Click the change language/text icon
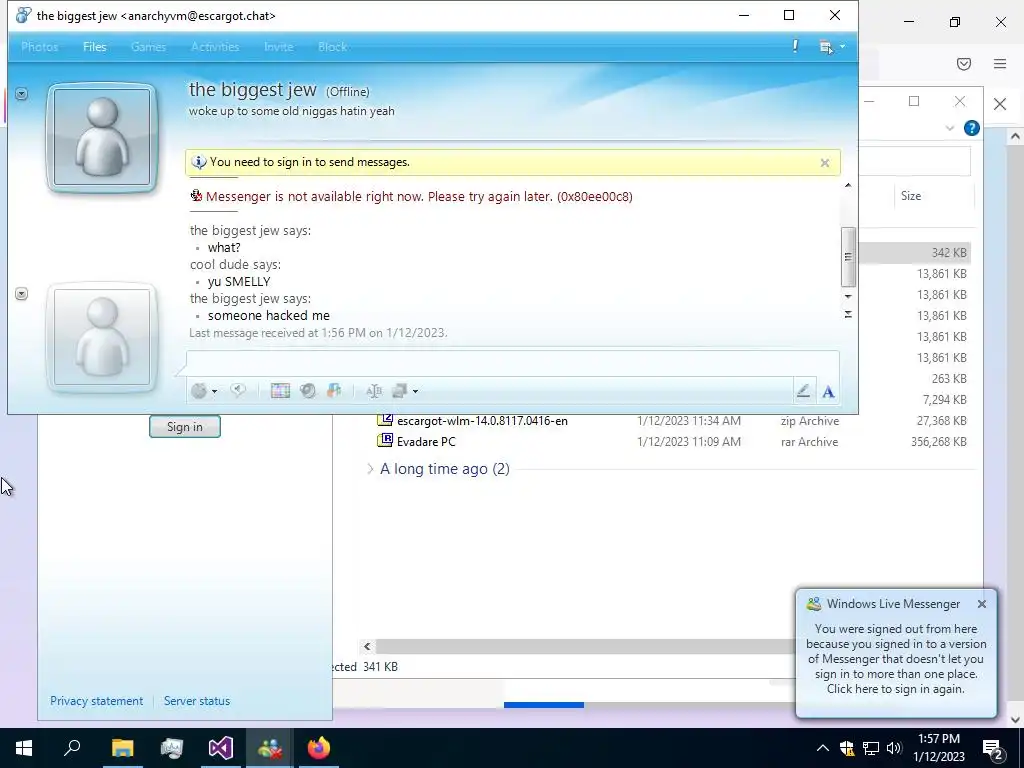Viewport: 1024px width, 768px height. 374,391
